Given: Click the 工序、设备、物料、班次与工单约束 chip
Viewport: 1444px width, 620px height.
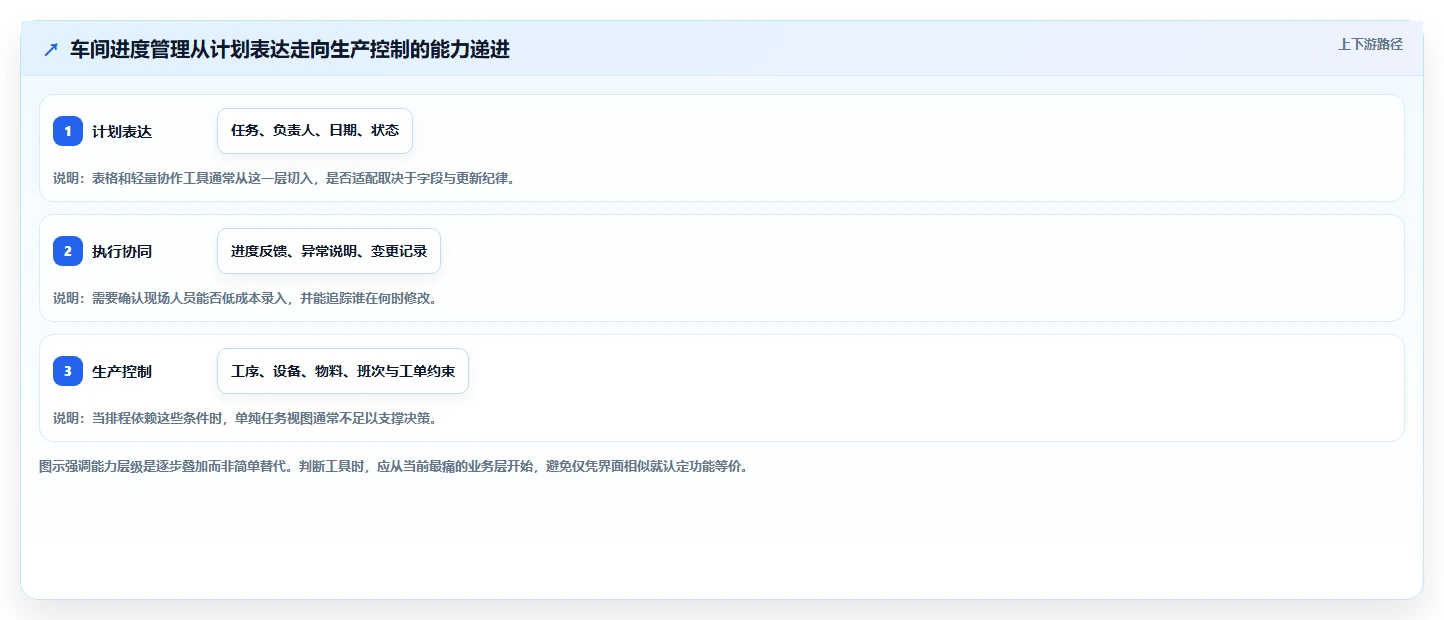Looking at the screenshot, I should tap(343, 371).
